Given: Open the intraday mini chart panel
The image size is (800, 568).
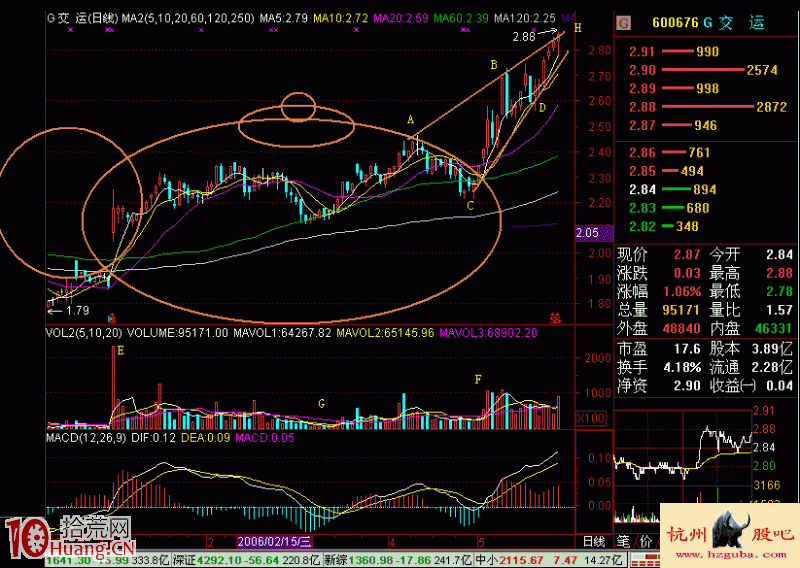Looking at the screenshot, I should coord(682,464).
